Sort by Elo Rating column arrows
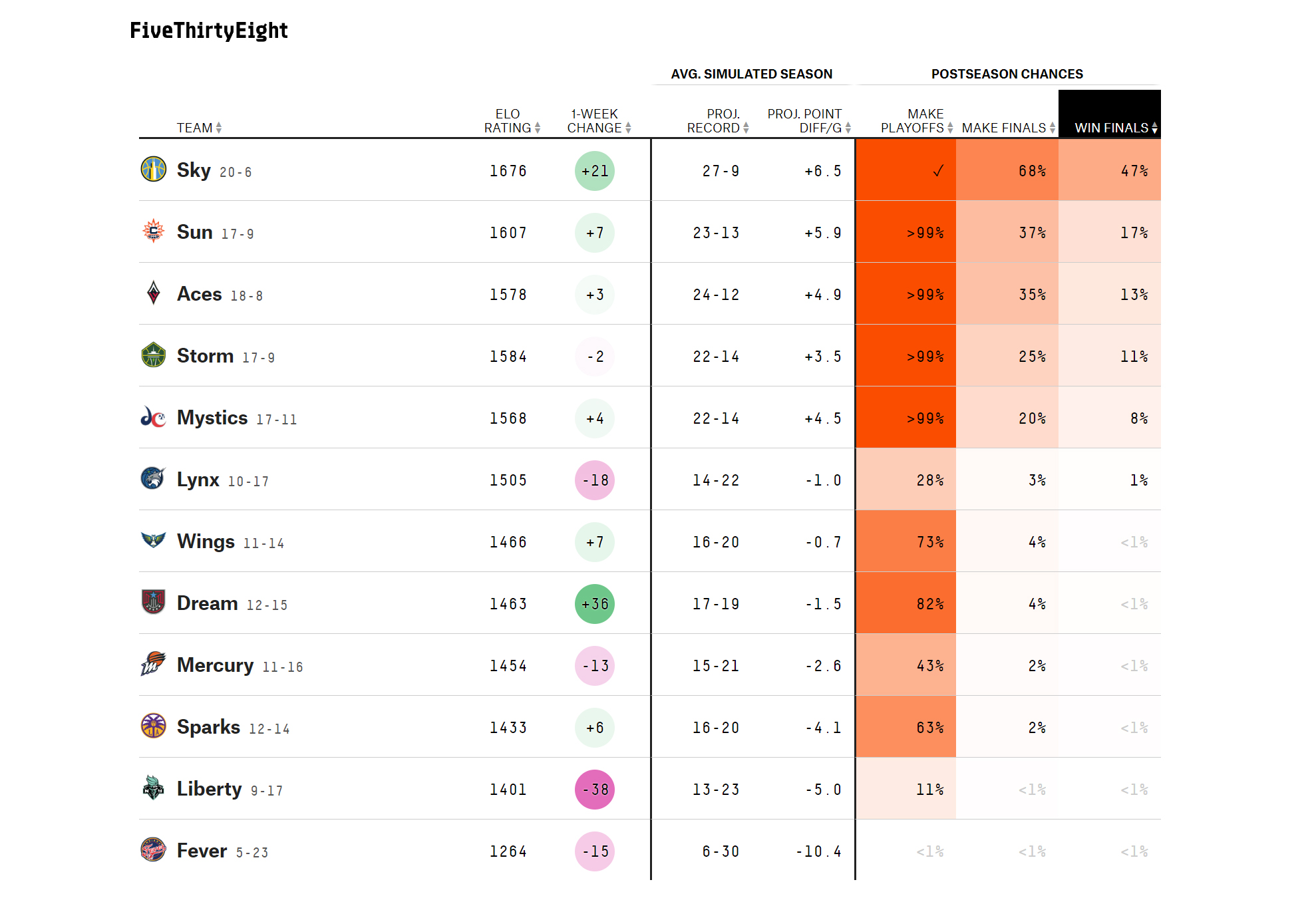This screenshot has width=1316, height=902. coord(538,128)
